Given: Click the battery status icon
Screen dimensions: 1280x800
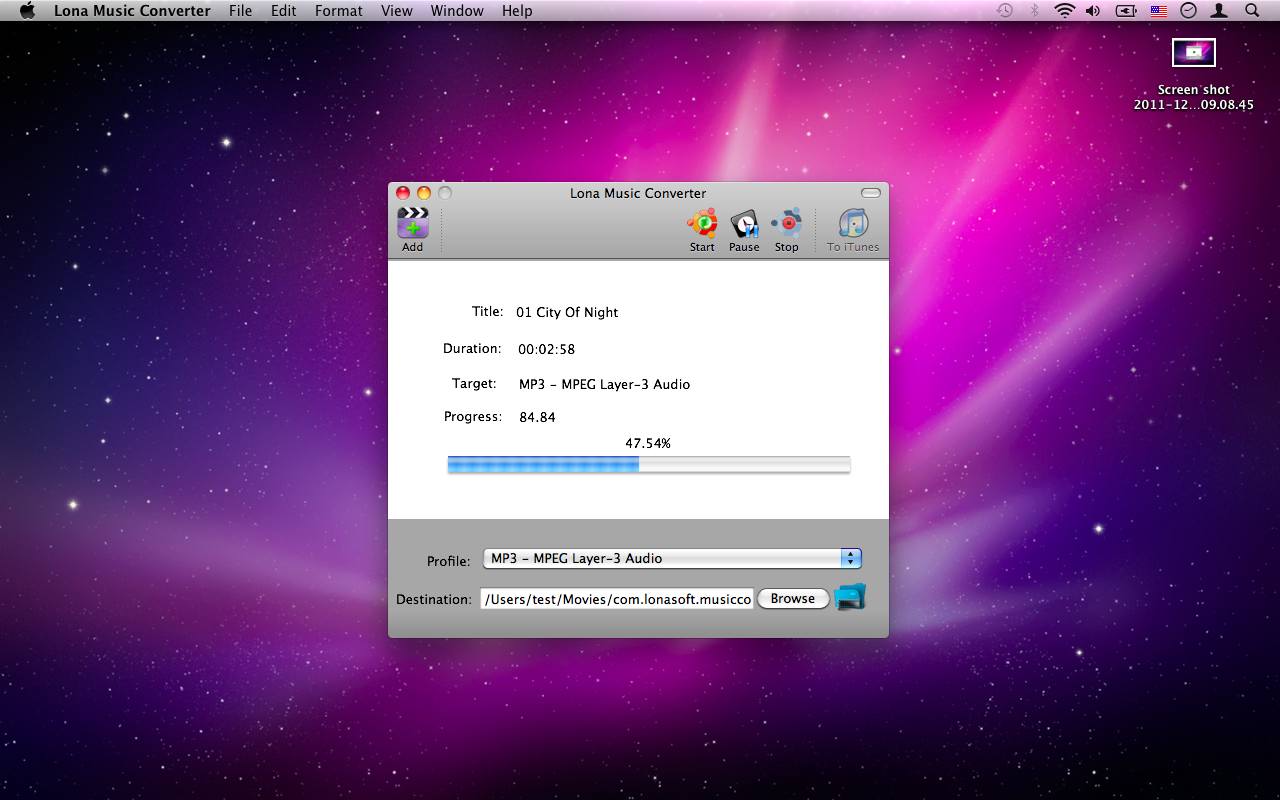Looking at the screenshot, I should 1126,11.
